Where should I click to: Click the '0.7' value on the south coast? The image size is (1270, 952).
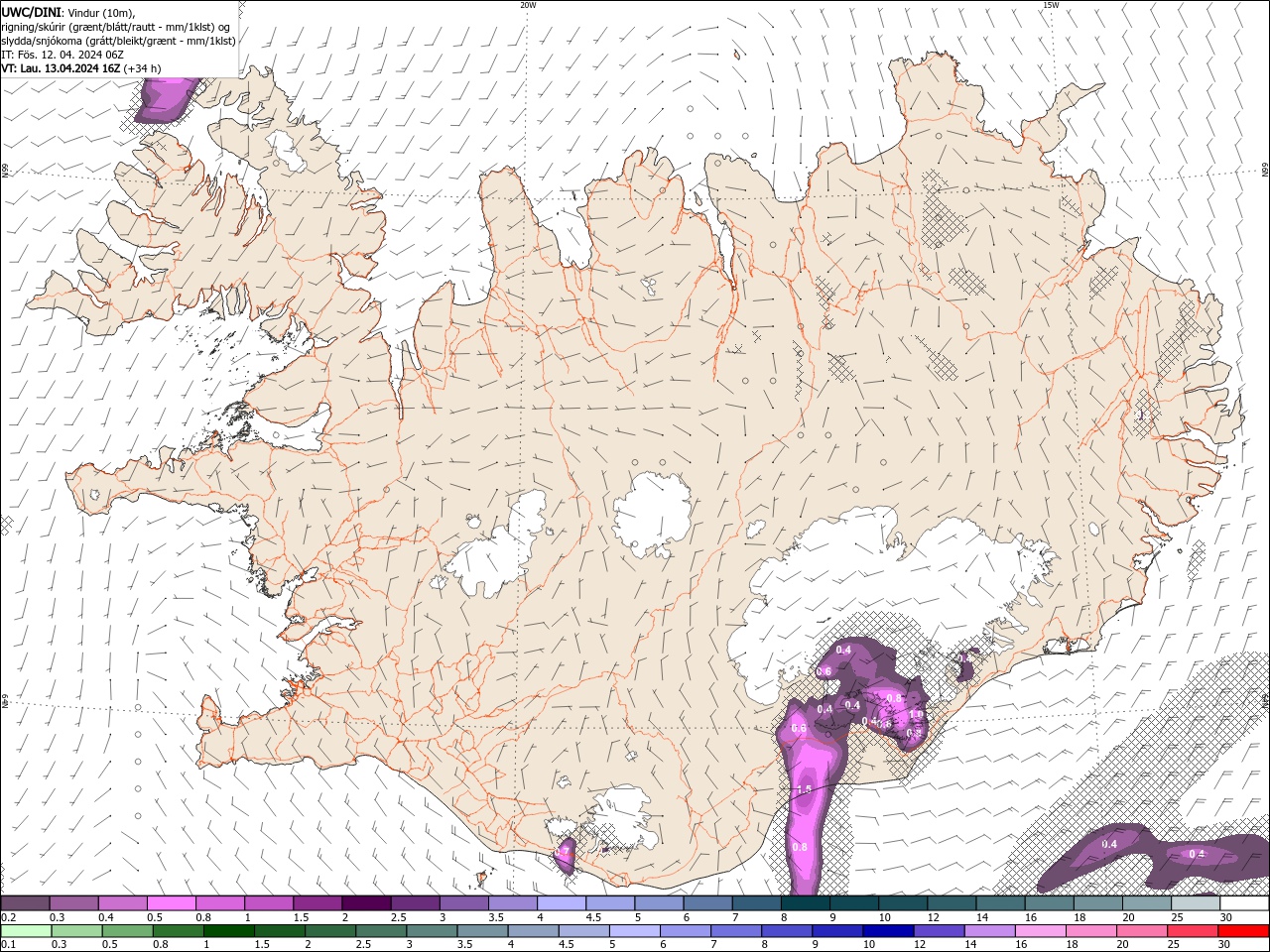563,852
